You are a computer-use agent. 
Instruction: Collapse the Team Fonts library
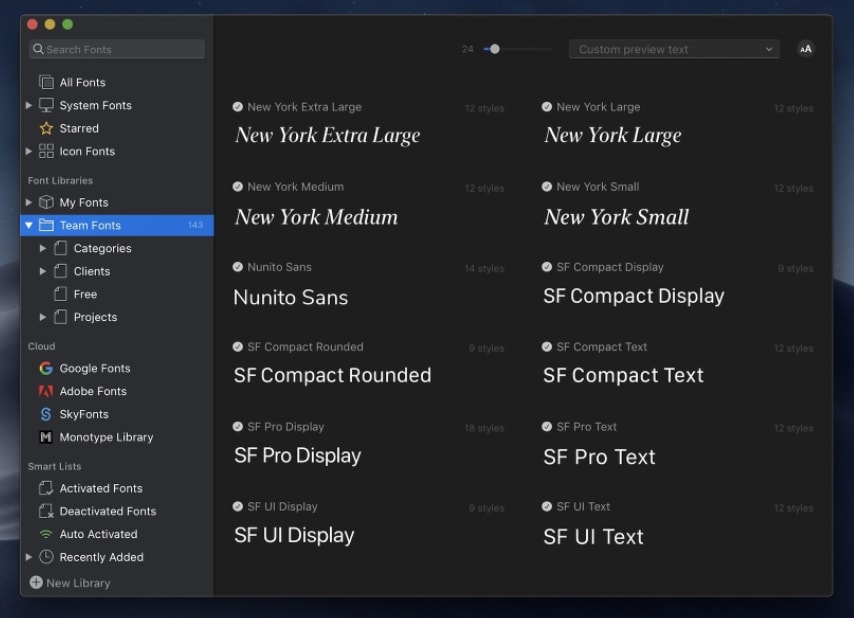(29, 225)
